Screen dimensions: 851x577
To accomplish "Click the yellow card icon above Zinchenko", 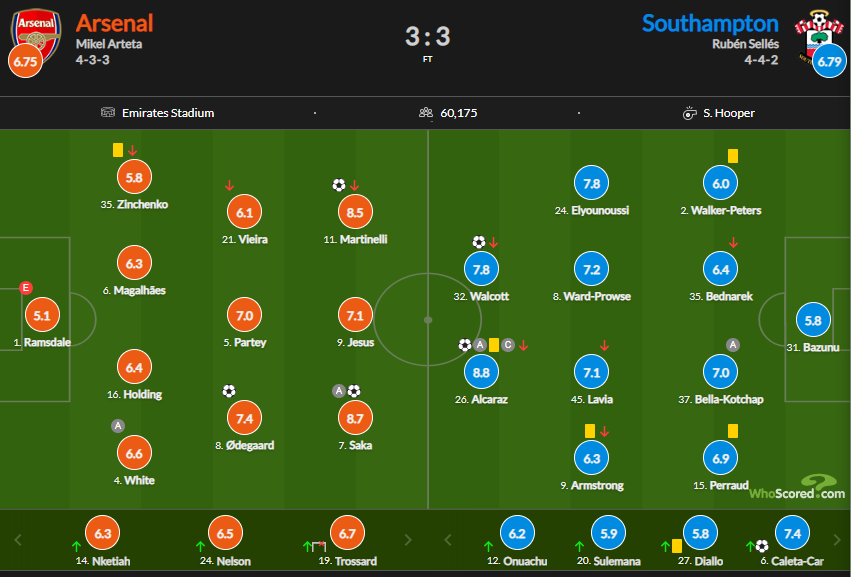I will [x=118, y=150].
